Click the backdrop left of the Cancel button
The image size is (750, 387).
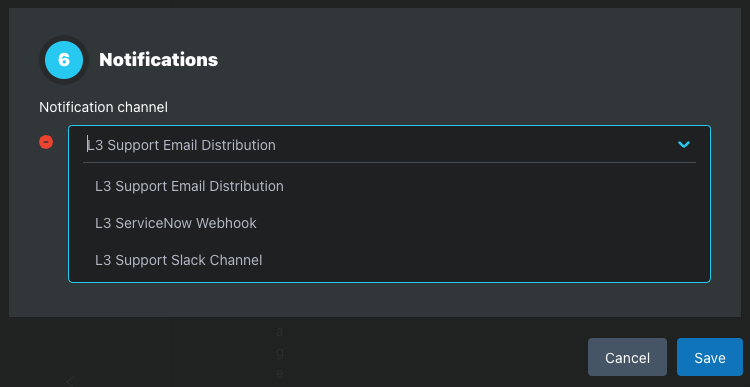click(x=430, y=354)
